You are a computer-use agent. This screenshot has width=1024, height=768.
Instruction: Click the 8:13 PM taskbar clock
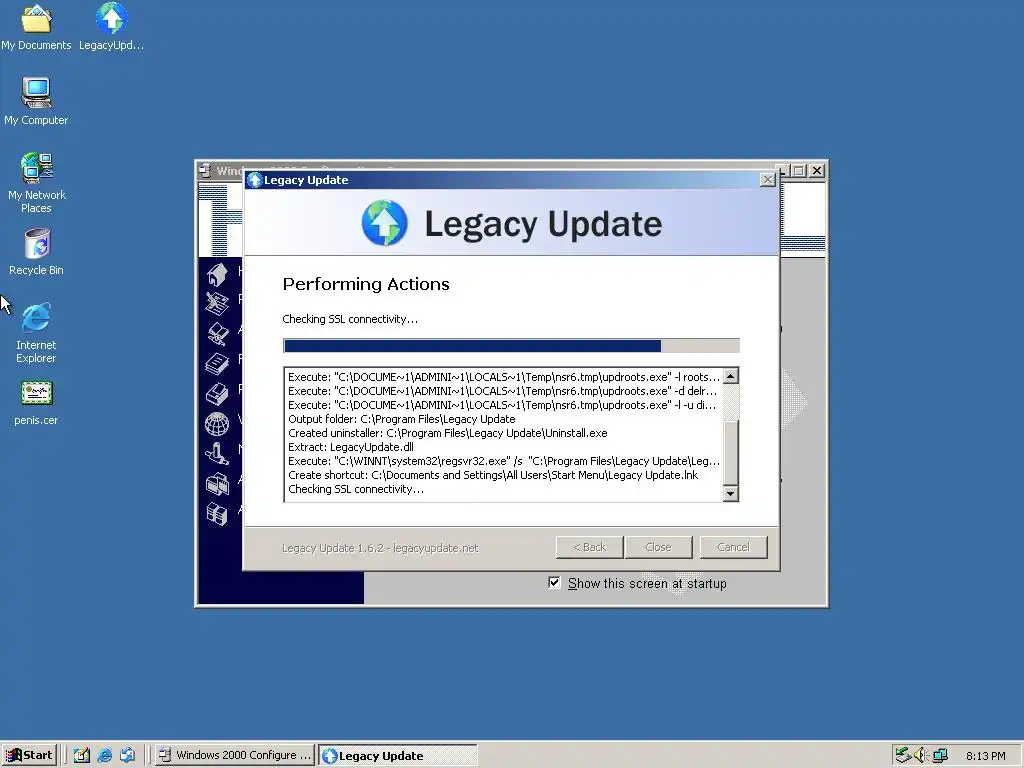tap(985, 756)
